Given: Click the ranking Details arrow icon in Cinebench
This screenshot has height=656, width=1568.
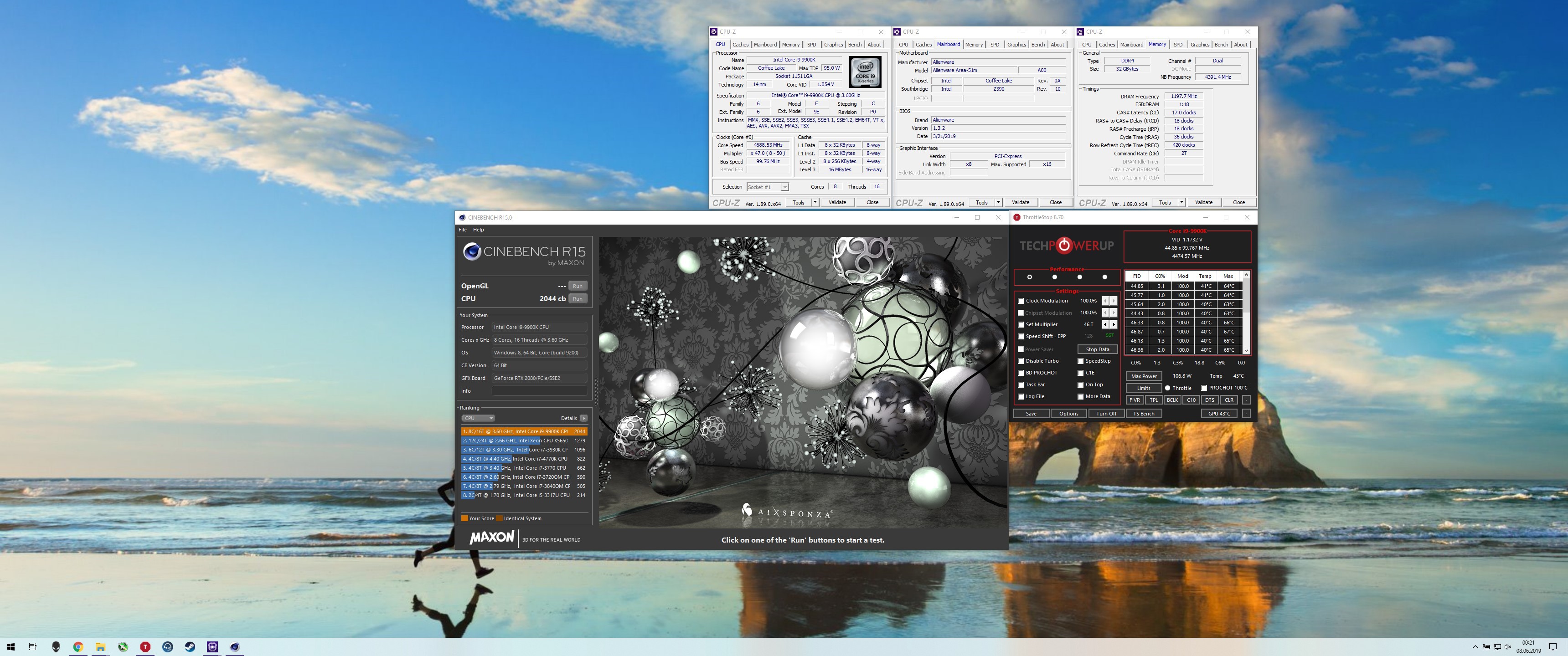Looking at the screenshot, I should 584,418.
